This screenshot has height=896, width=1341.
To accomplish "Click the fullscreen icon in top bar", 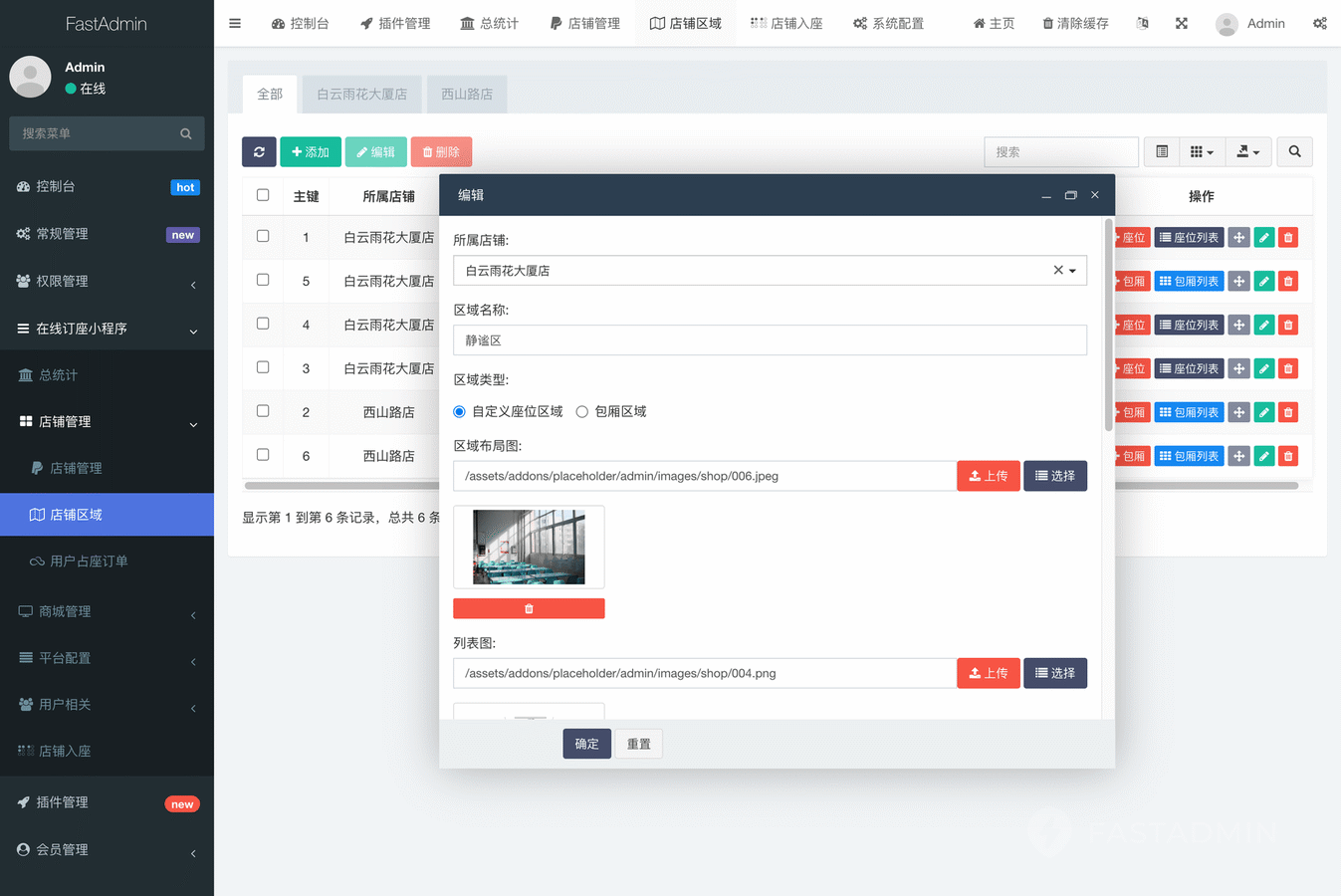I will [1181, 23].
